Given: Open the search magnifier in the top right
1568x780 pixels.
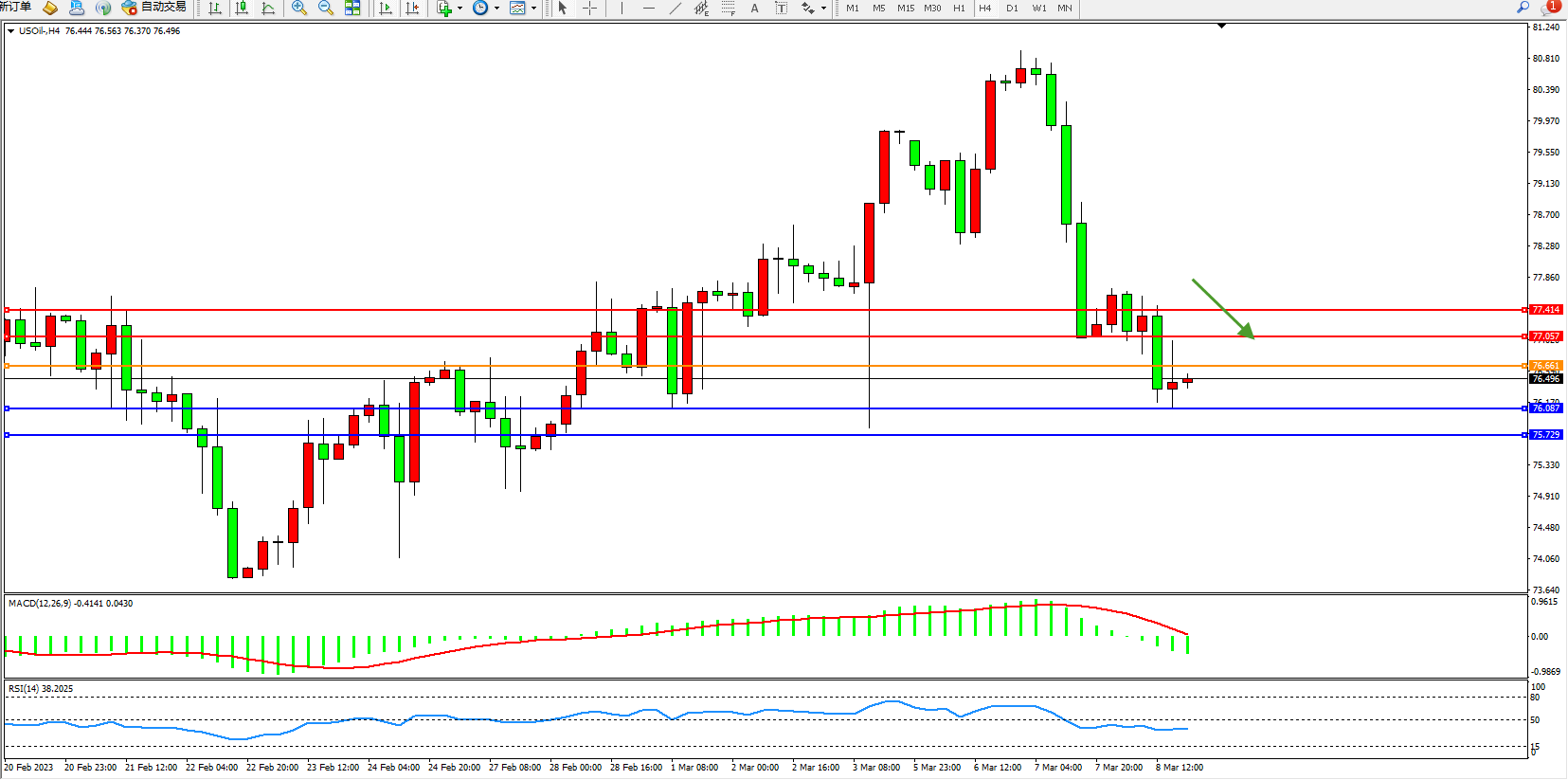Looking at the screenshot, I should 1523,8.
